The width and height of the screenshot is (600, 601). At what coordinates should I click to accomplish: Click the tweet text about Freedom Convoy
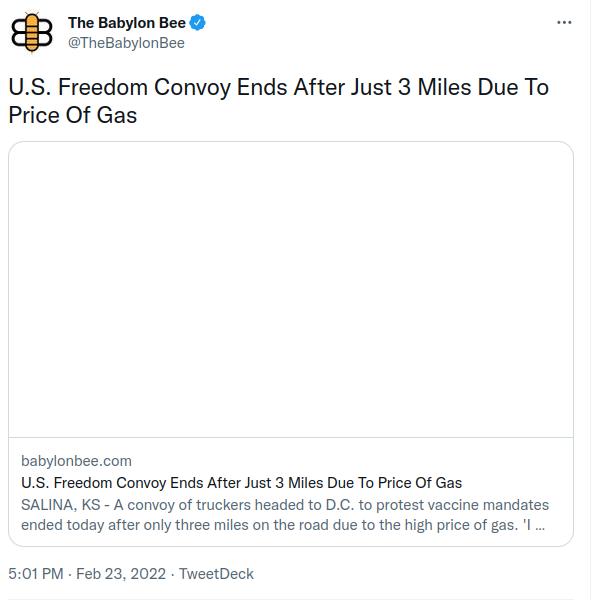tap(278, 101)
